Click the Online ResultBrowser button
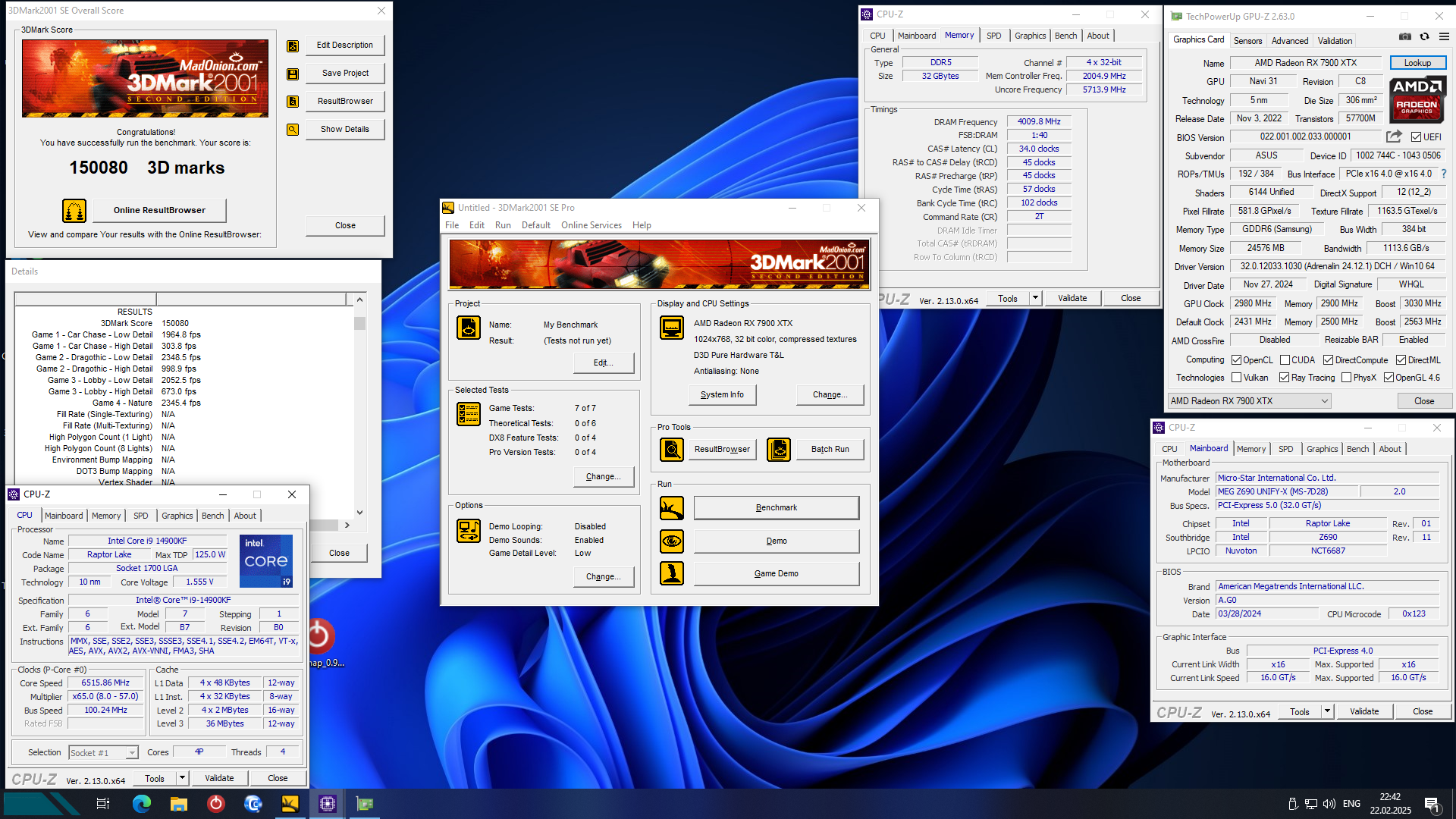The height and width of the screenshot is (819, 1456). click(x=159, y=210)
